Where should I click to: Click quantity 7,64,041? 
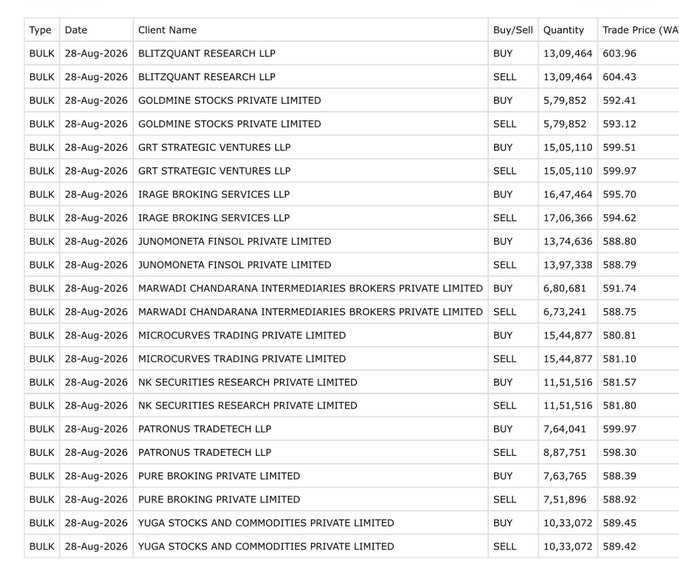565,429
